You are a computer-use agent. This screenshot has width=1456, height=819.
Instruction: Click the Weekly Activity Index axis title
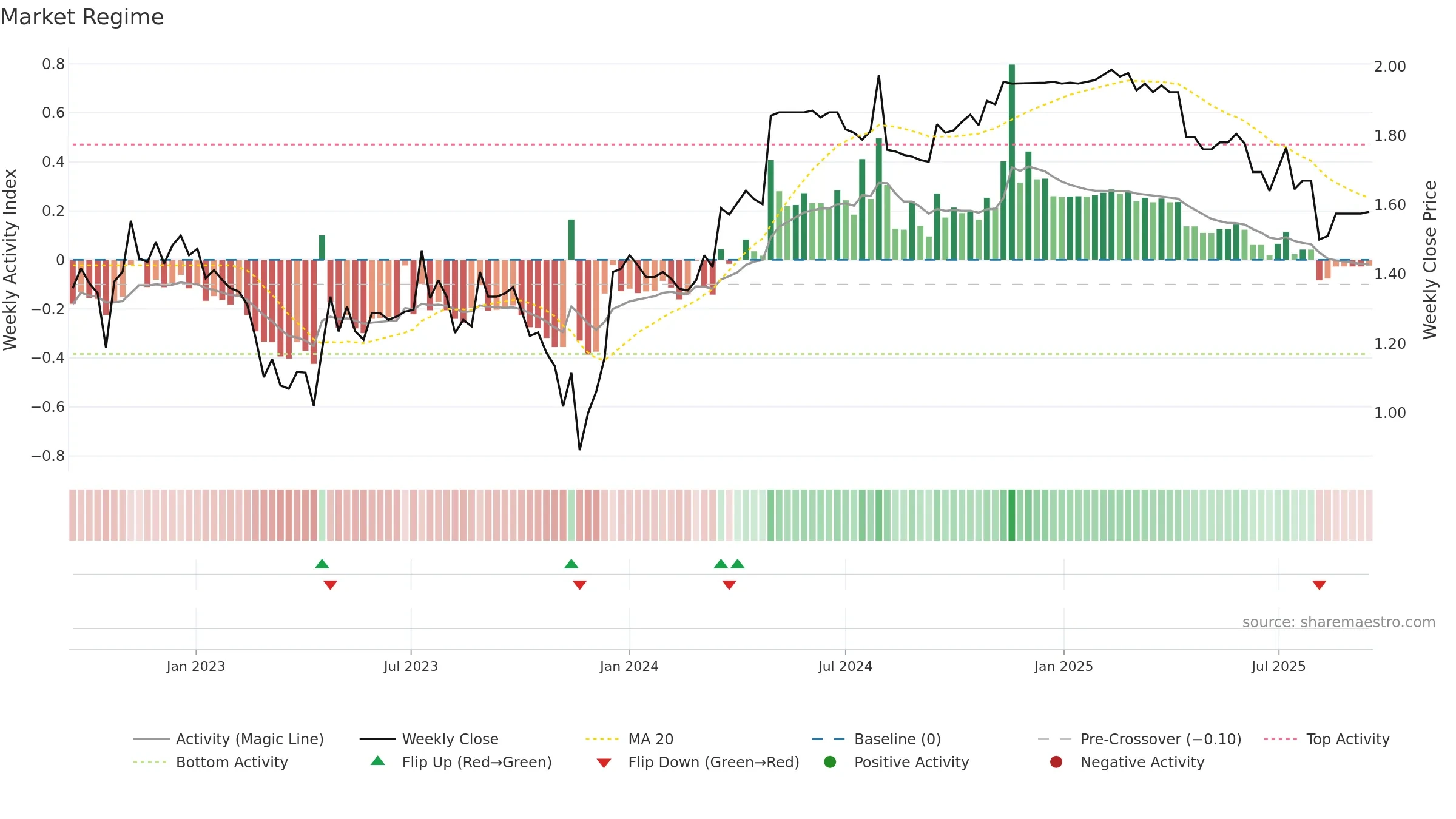(10, 260)
